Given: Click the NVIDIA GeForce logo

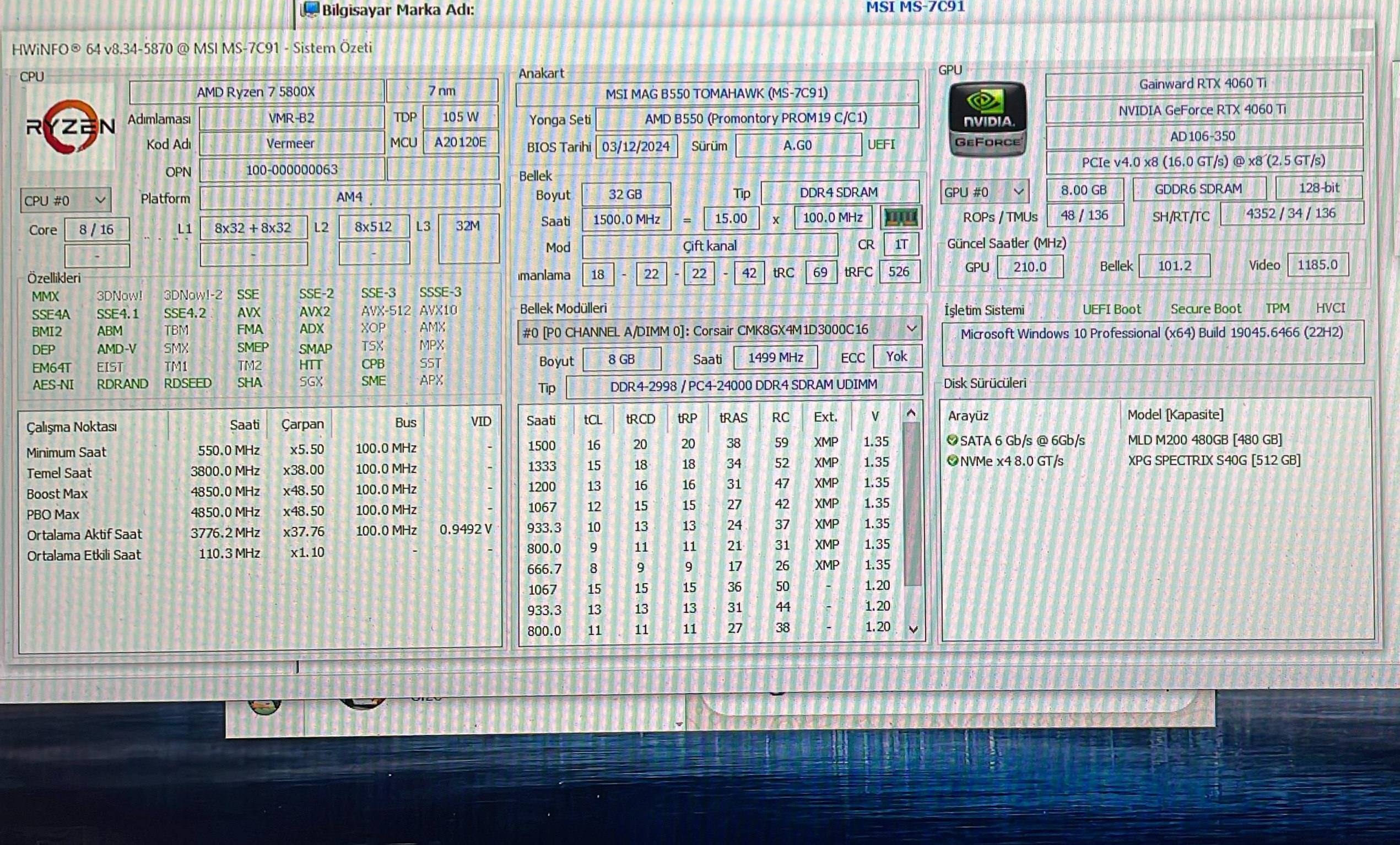Looking at the screenshot, I should 987,119.
